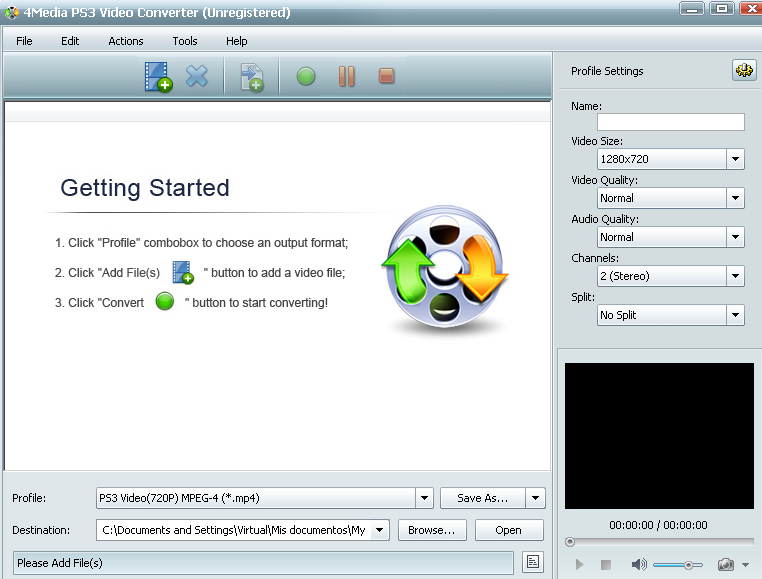Open the Help menu
This screenshot has width=762, height=579.
point(237,41)
